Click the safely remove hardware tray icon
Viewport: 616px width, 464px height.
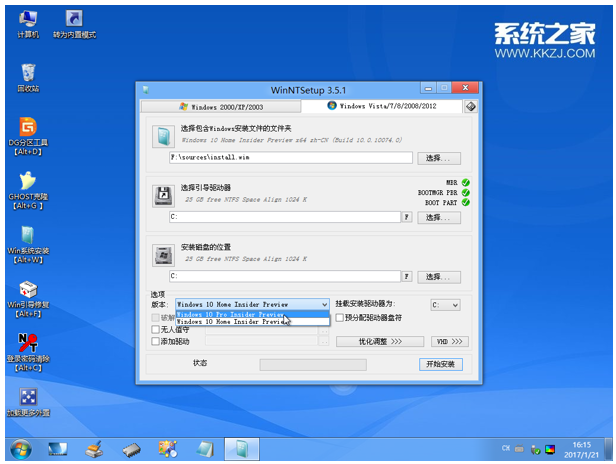tap(535, 449)
